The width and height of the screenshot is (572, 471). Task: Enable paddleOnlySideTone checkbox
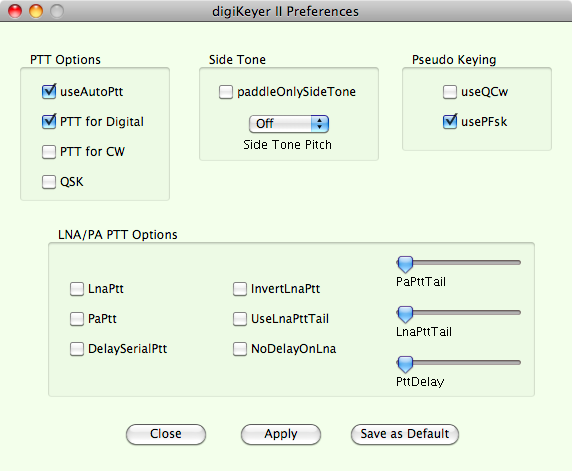[x=226, y=92]
